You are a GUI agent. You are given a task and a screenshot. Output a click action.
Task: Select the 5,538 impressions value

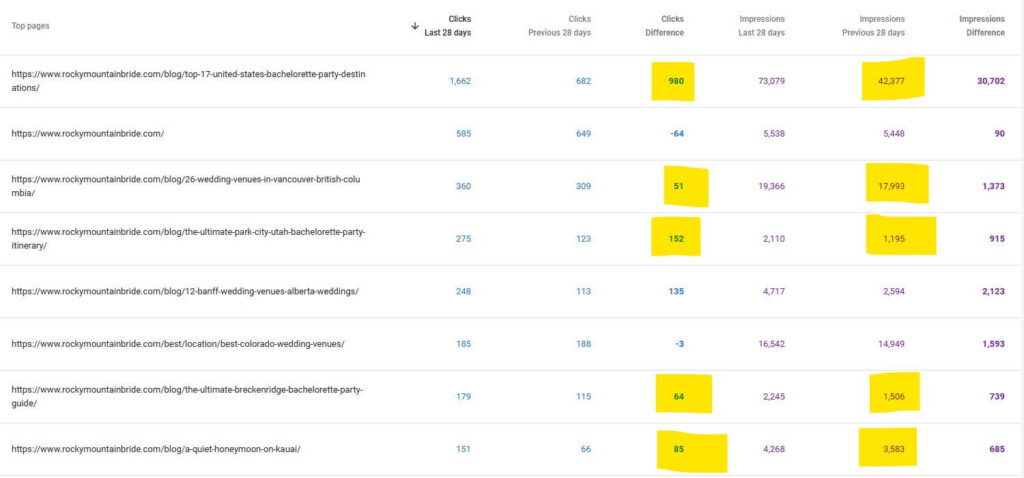pos(774,134)
